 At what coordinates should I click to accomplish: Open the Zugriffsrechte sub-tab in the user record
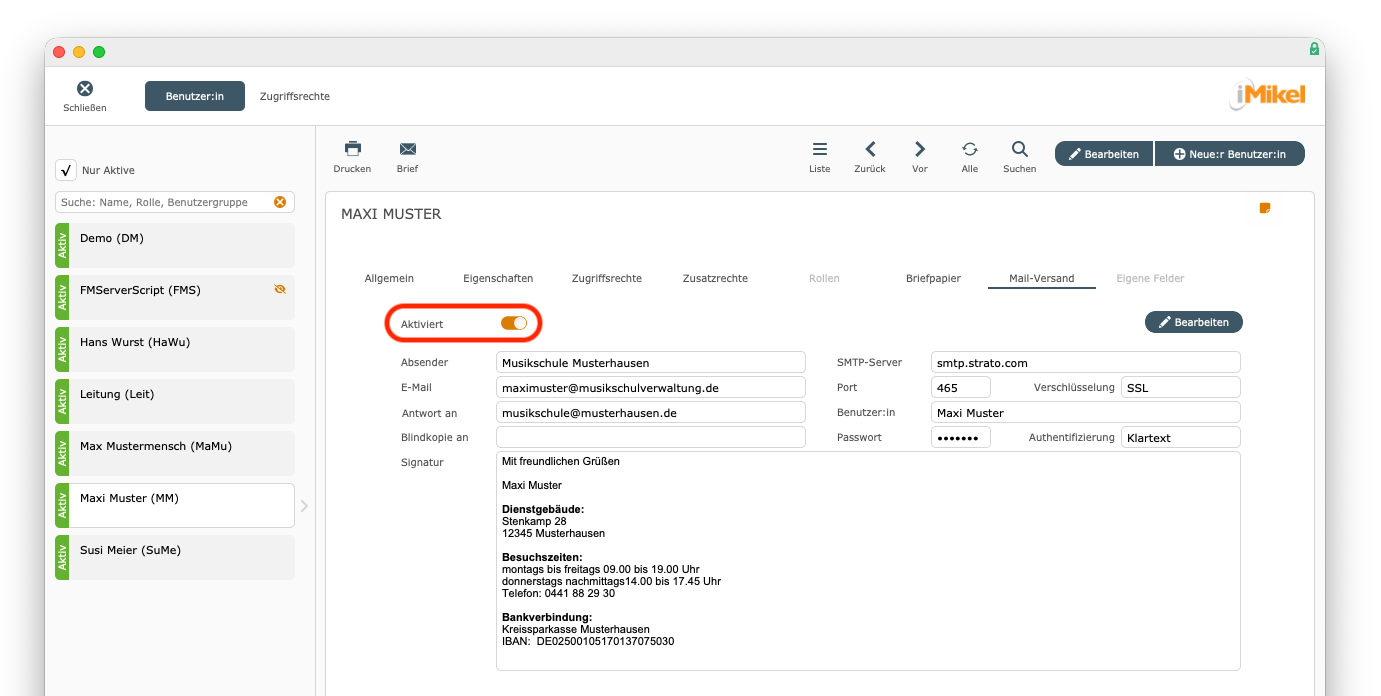607,278
